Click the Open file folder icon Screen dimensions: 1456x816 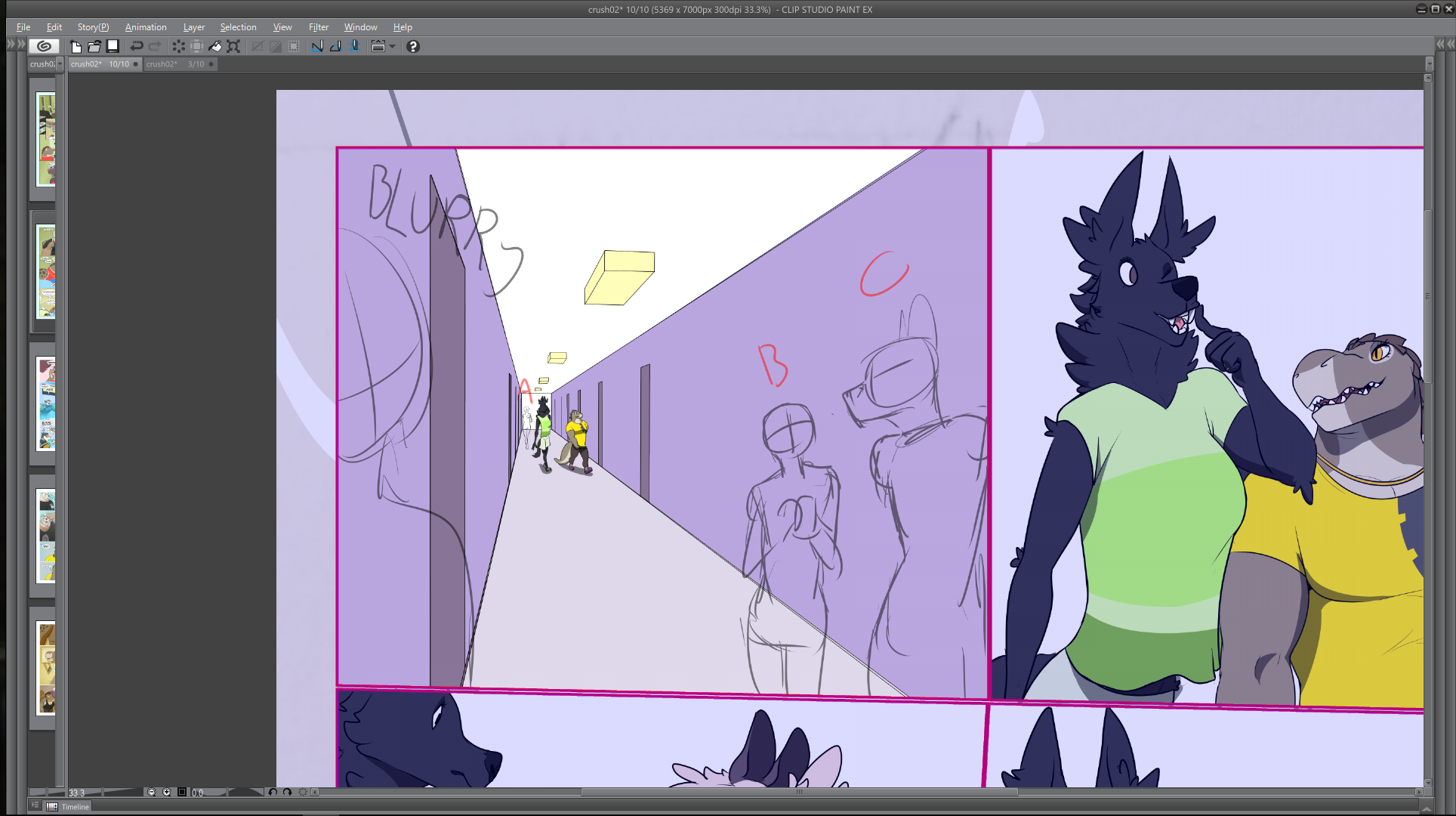[94, 46]
